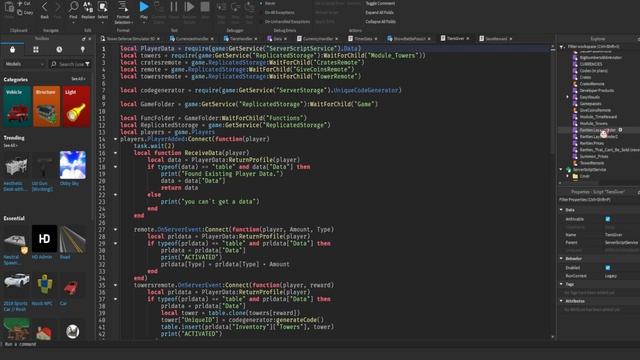Click the Resume playback icon
This screenshot has height=360, width=640.
[x=189, y=7]
